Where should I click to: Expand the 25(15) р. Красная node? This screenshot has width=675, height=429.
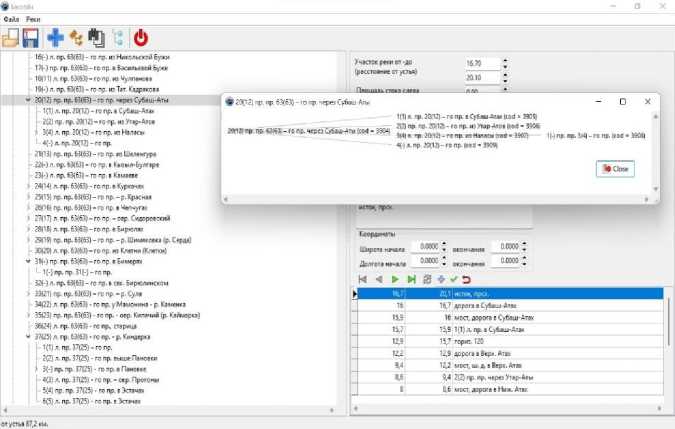tap(28, 197)
